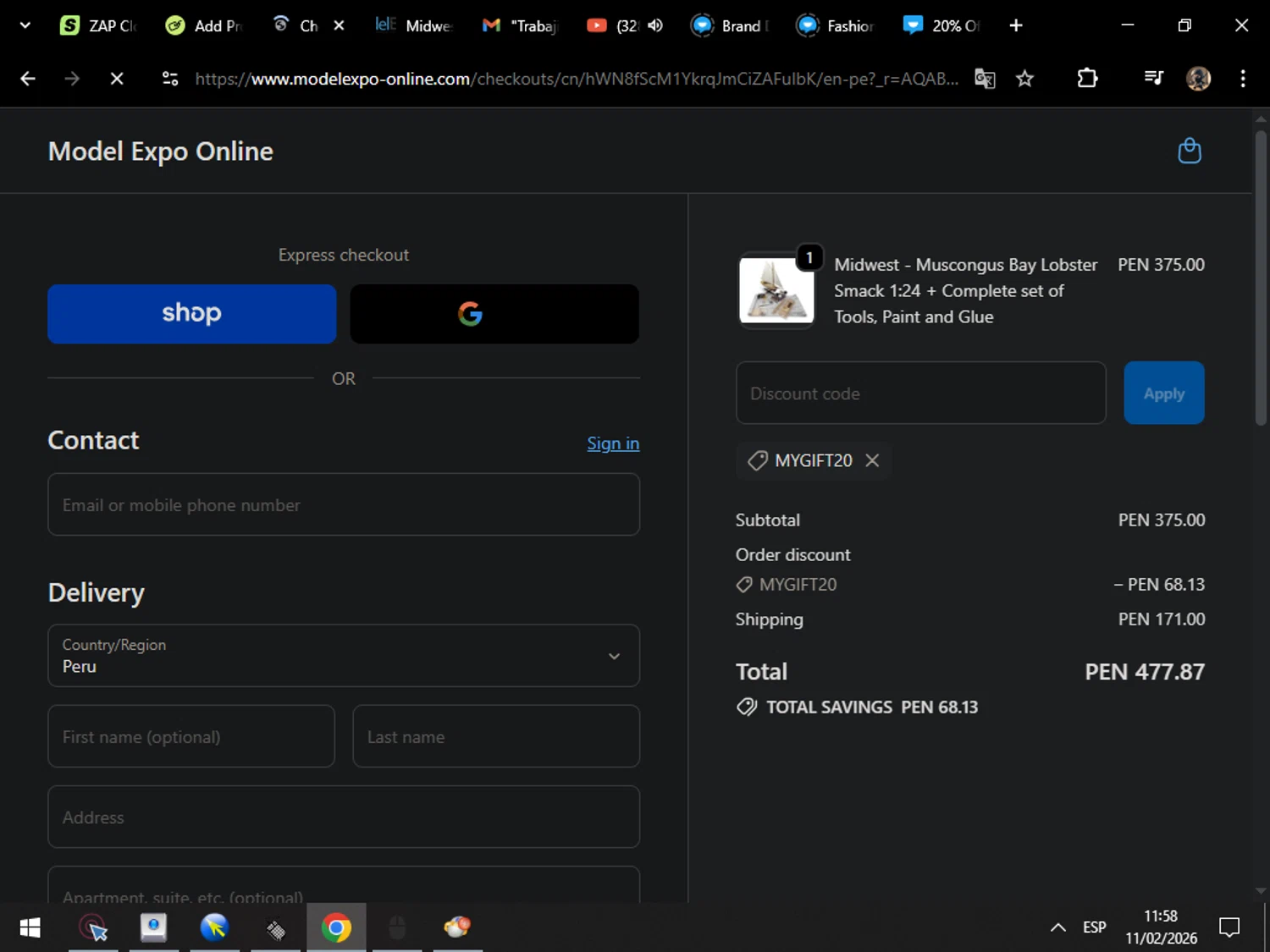Image resolution: width=1270 pixels, height=952 pixels.
Task: Mute the YouTube tab audio icon
Action: 655,25
